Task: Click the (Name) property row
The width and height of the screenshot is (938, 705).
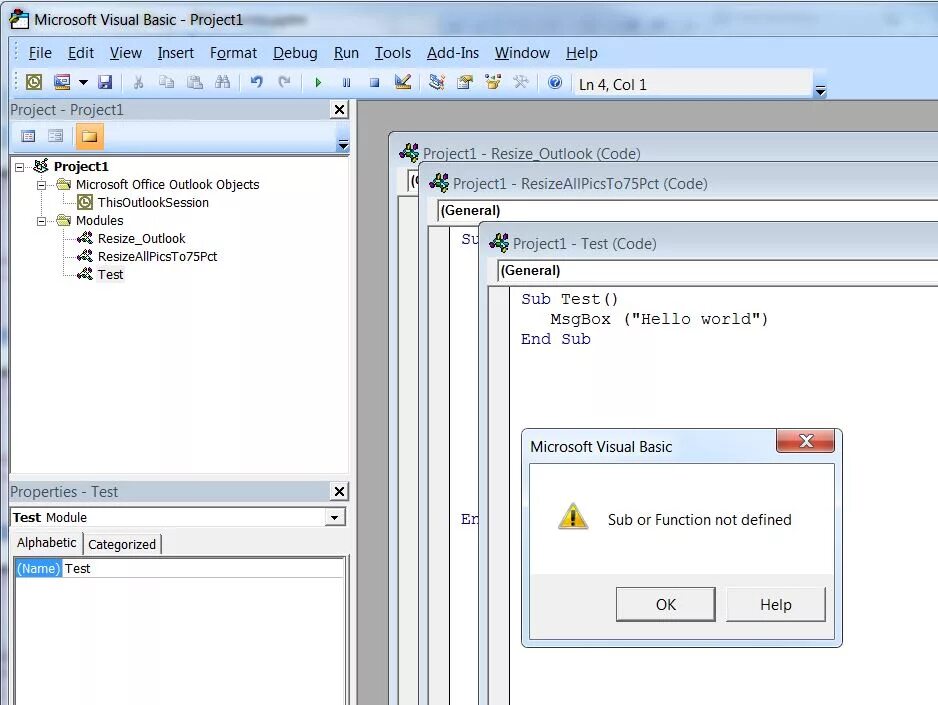Action: point(179,569)
